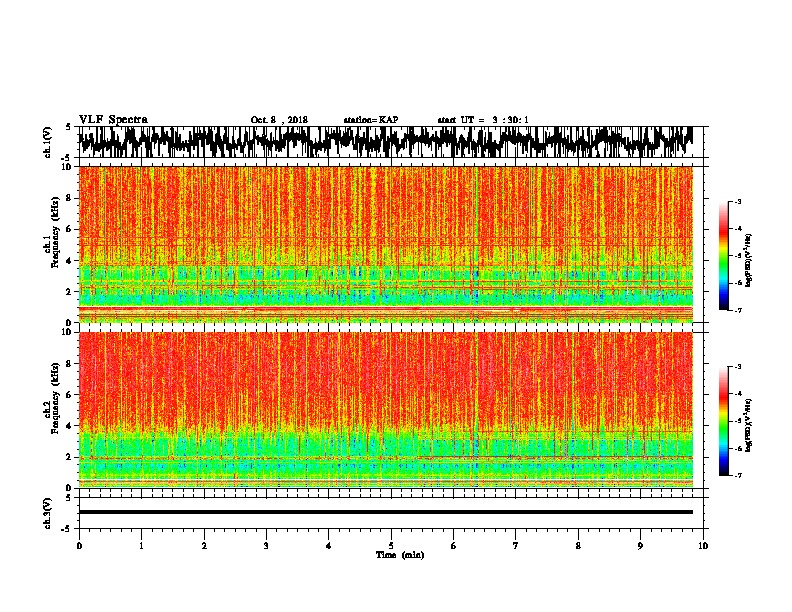The height and width of the screenshot is (612, 792).
Task: Click the "ch.3(V)" axis label
Action: (x=48, y=513)
